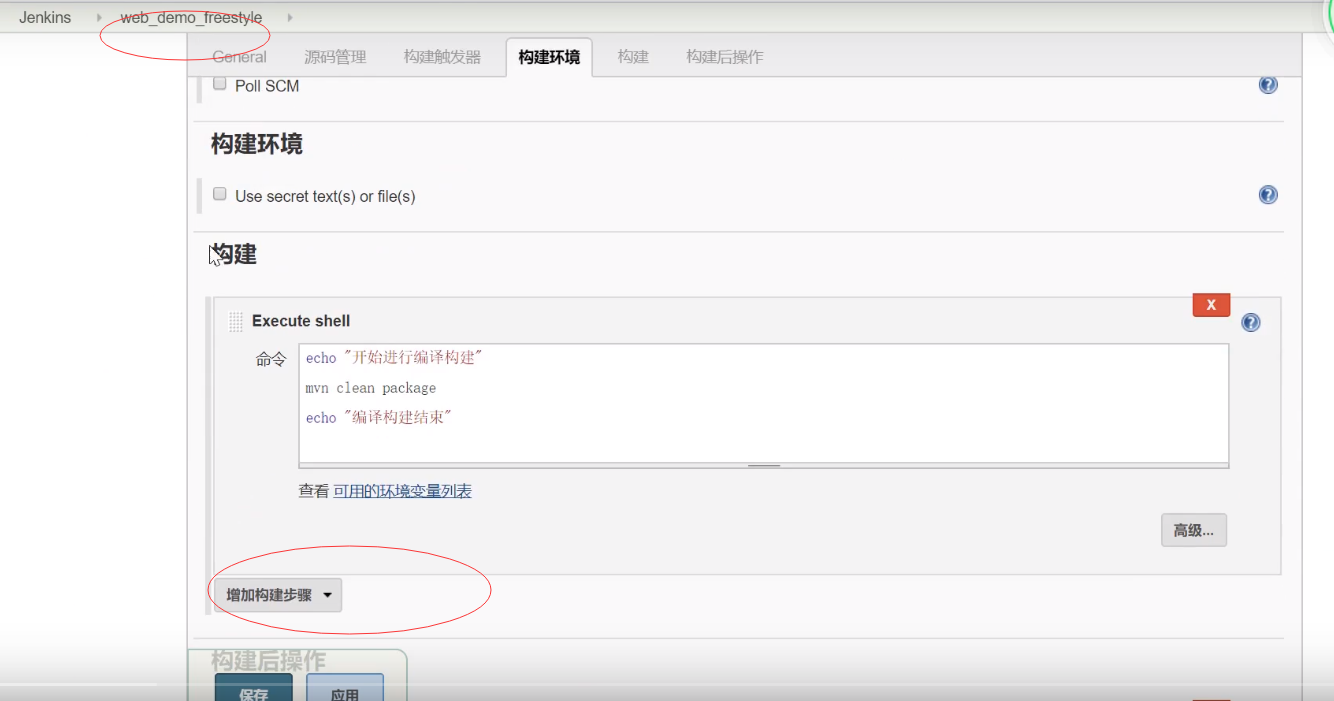Expand the 增加构建步骤 dropdown

pyautogui.click(x=278, y=595)
